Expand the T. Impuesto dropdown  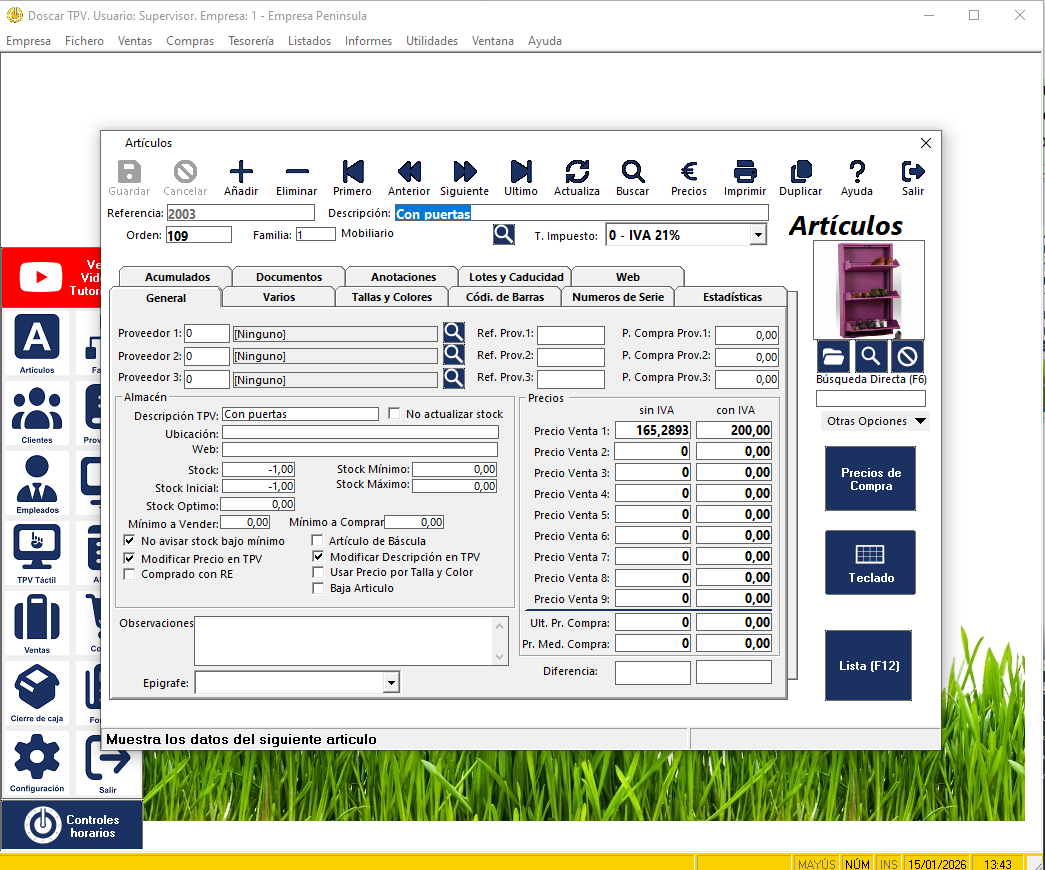(x=757, y=236)
